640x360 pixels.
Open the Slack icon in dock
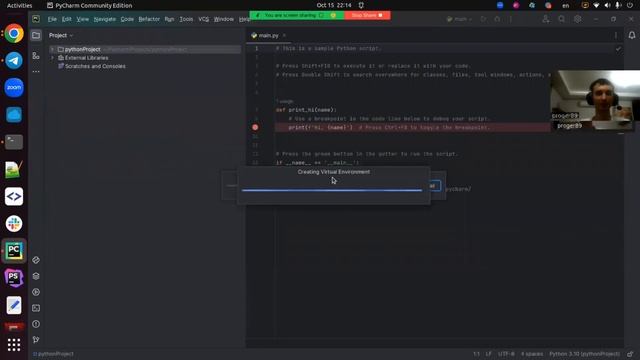(x=14, y=224)
